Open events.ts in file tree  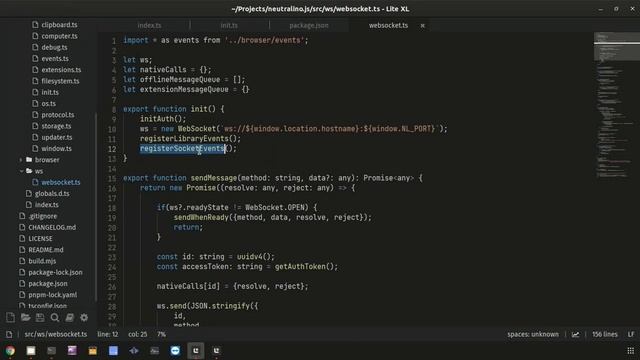pyautogui.click(x=55, y=58)
